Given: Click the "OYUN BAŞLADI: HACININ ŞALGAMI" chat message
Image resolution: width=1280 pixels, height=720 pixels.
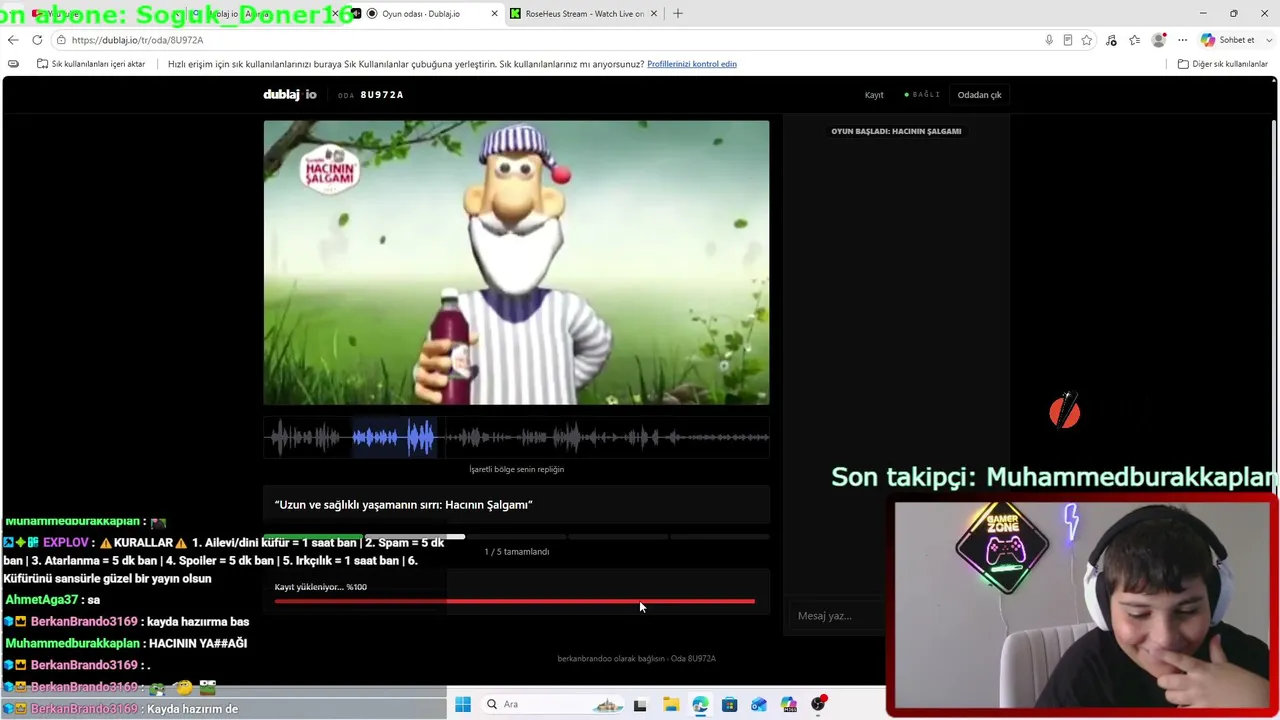Looking at the screenshot, I should (x=896, y=131).
